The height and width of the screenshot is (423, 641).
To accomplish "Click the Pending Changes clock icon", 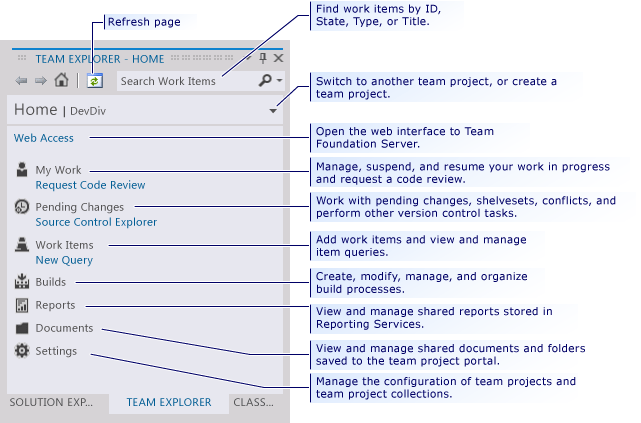I will pyautogui.click(x=22, y=207).
